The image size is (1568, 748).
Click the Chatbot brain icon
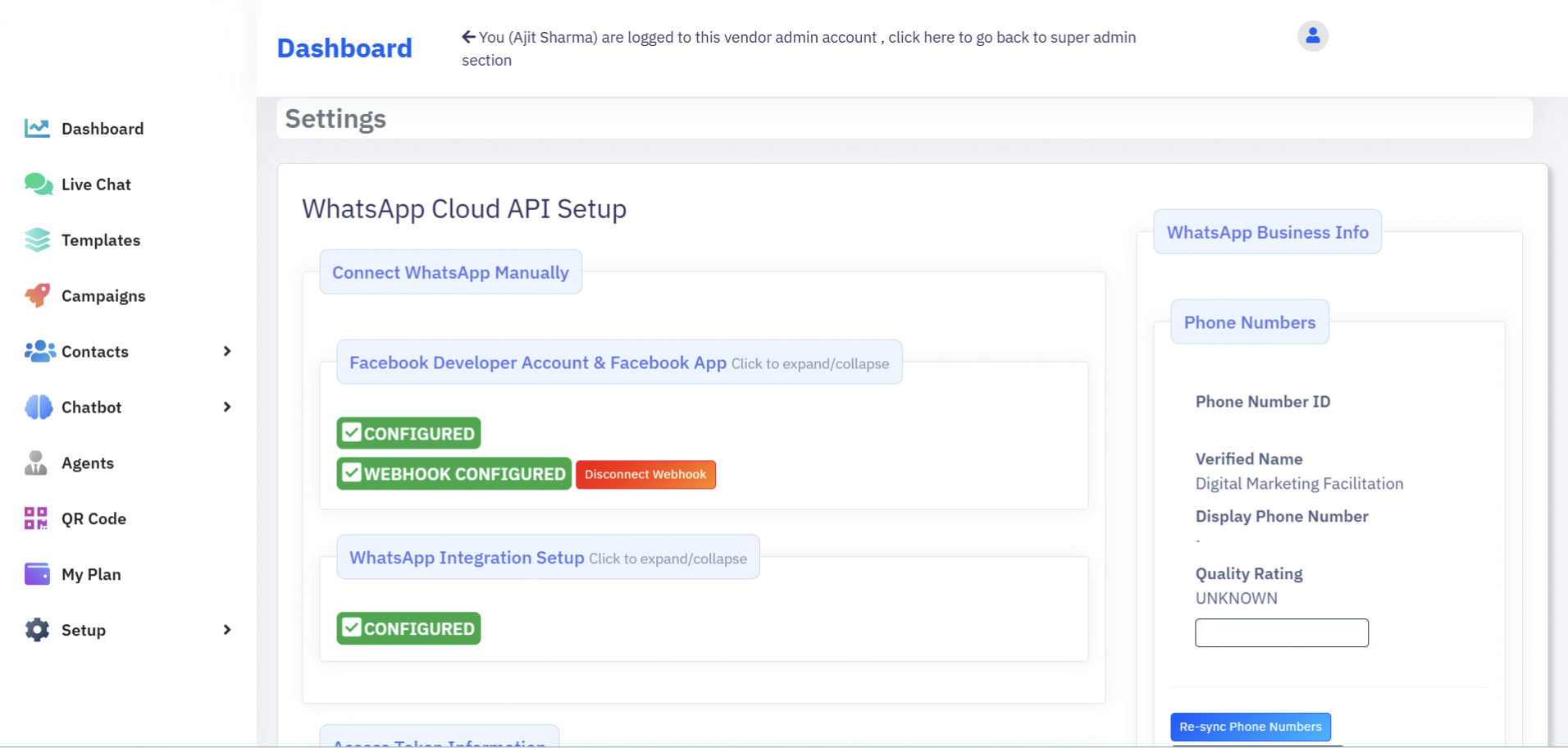click(38, 408)
